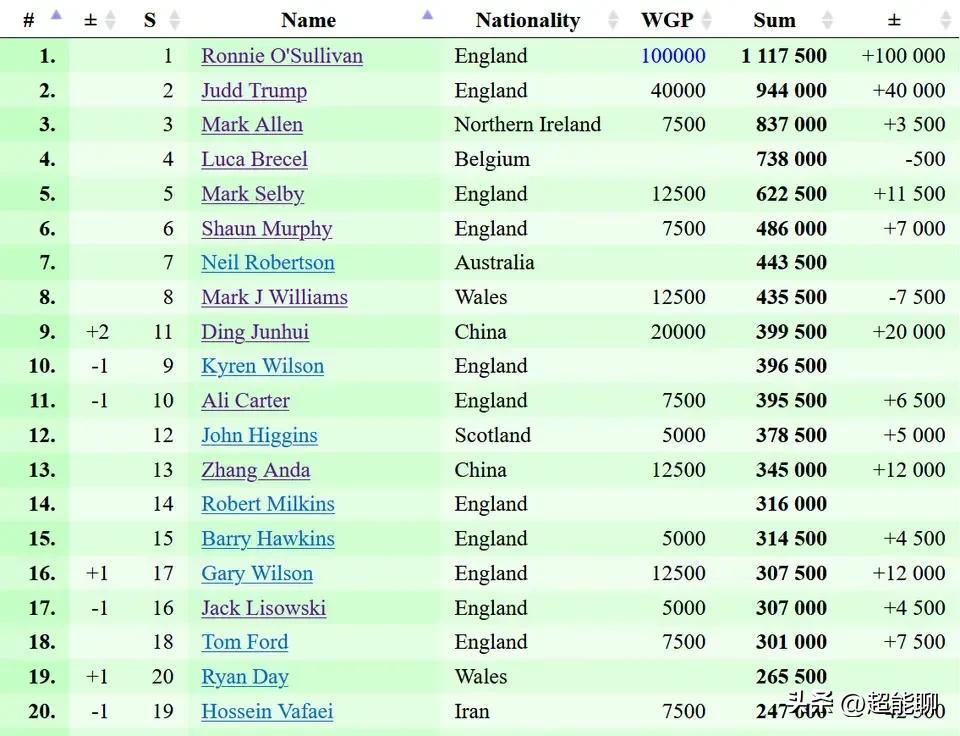Sort by rank using the # column arrow
960x736 pixels.
[56, 15]
